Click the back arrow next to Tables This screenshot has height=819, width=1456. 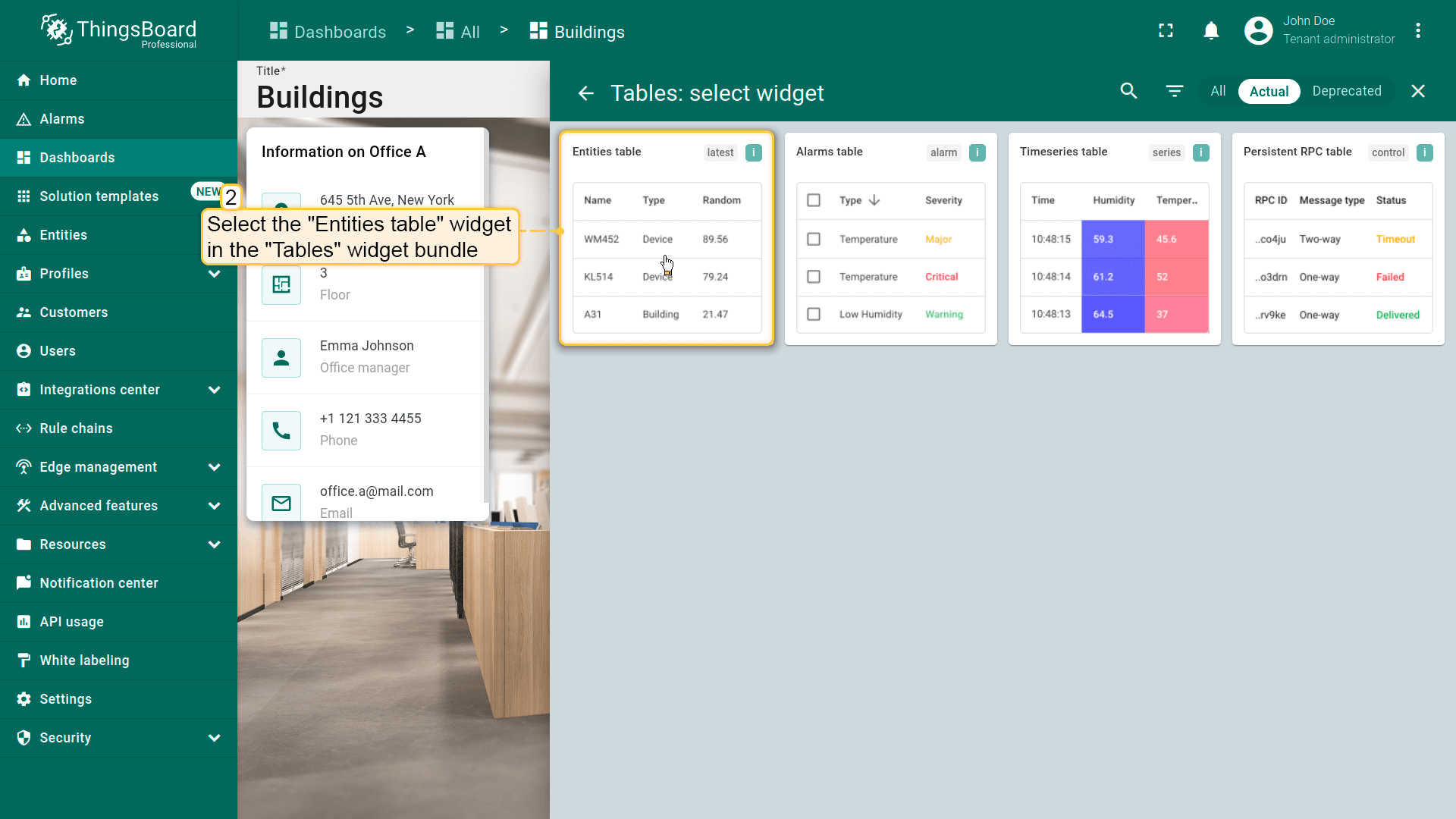585,93
